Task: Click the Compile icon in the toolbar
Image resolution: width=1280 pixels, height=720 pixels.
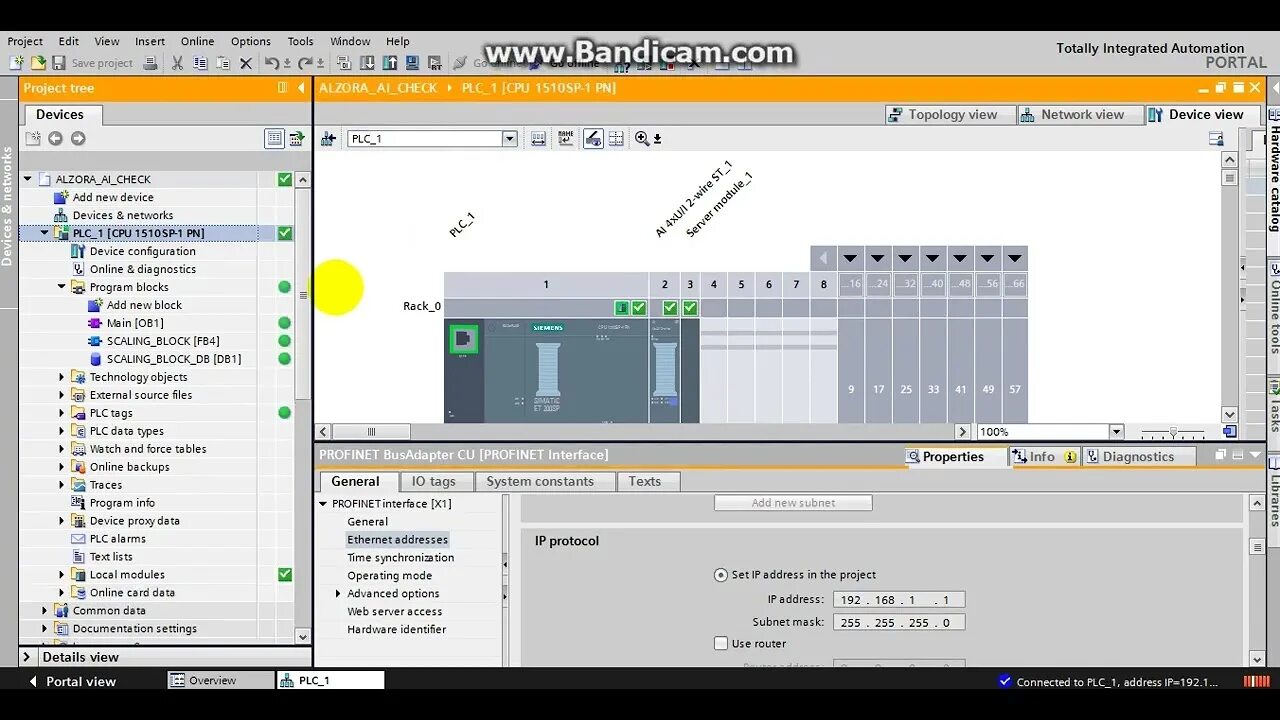Action: [344, 63]
